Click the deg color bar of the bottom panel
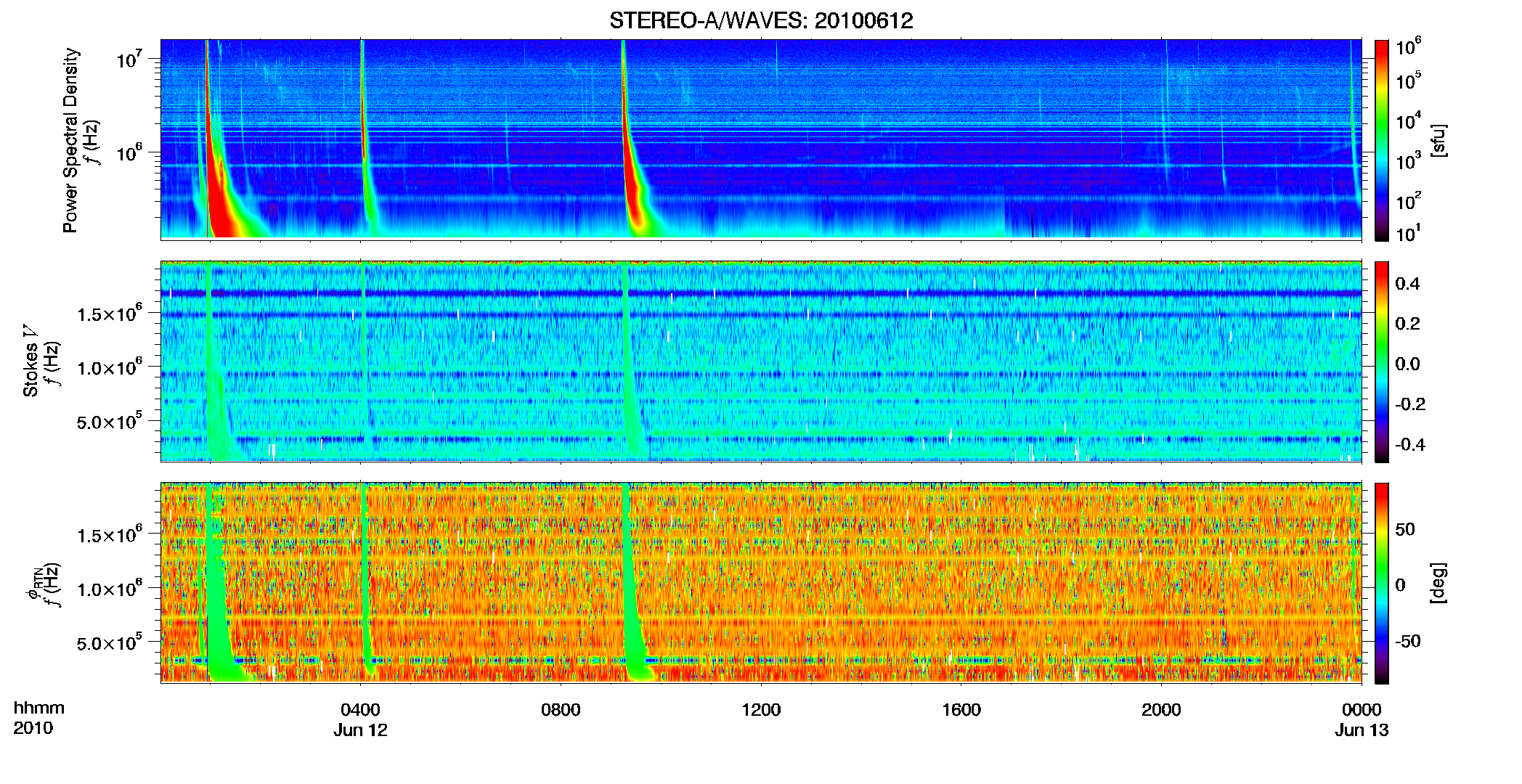 click(x=1382, y=583)
